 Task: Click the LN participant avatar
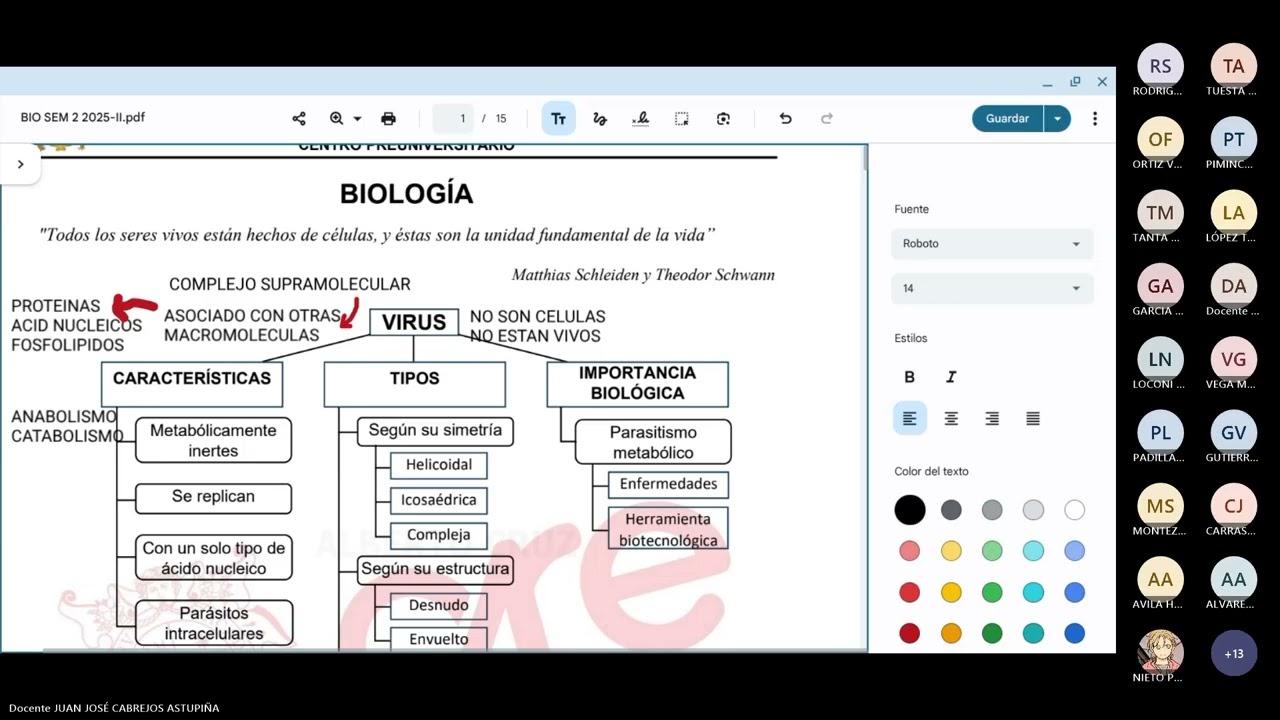(1160, 359)
